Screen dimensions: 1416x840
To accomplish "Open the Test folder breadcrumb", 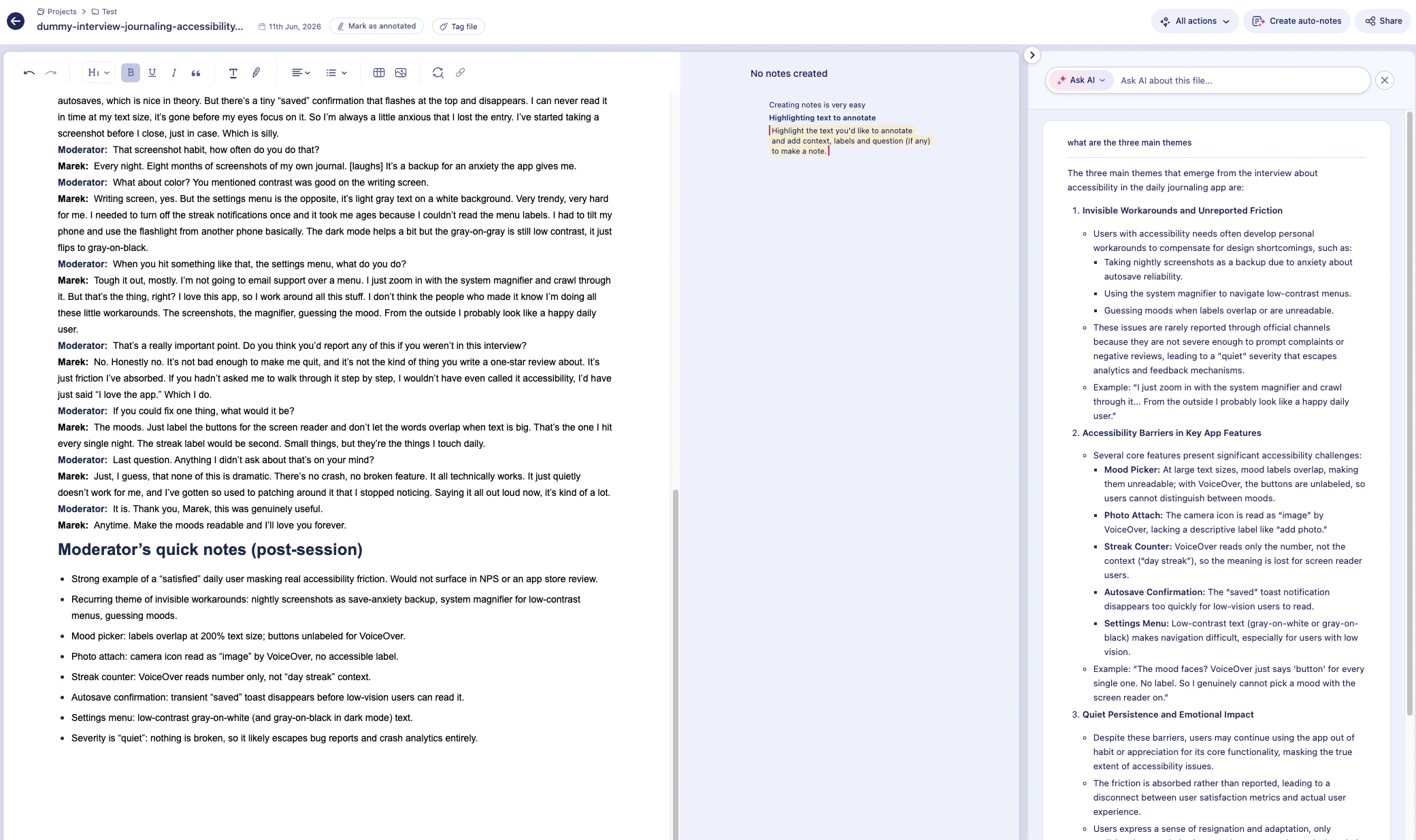I will 104,12.
